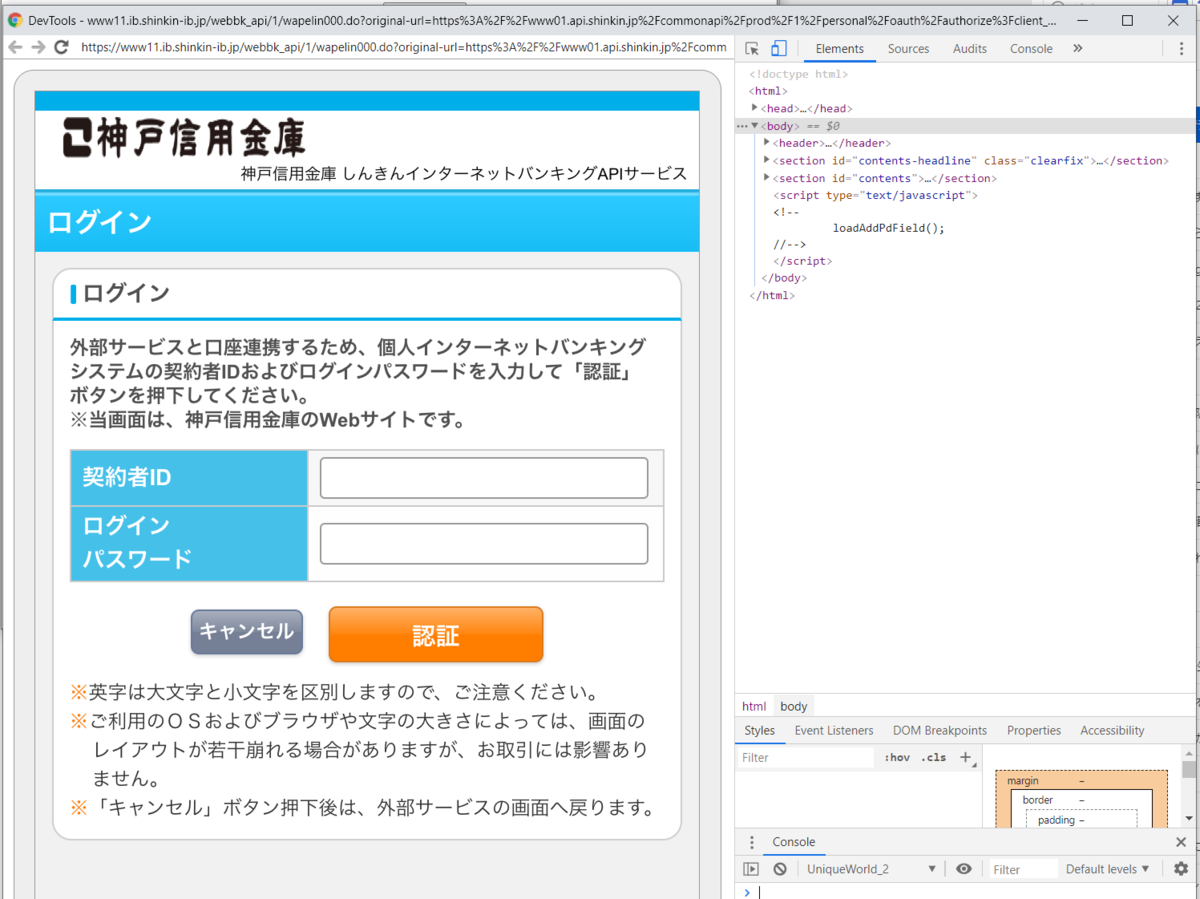The height and width of the screenshot is (899, 1200).
Task: Select the script type text/javascript line
Action: point(875,195)
